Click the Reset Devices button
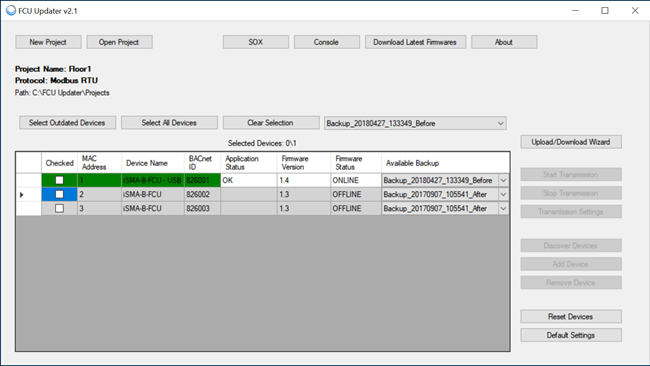Viewport: 650px width, 366px height. (x=571, y=317)
